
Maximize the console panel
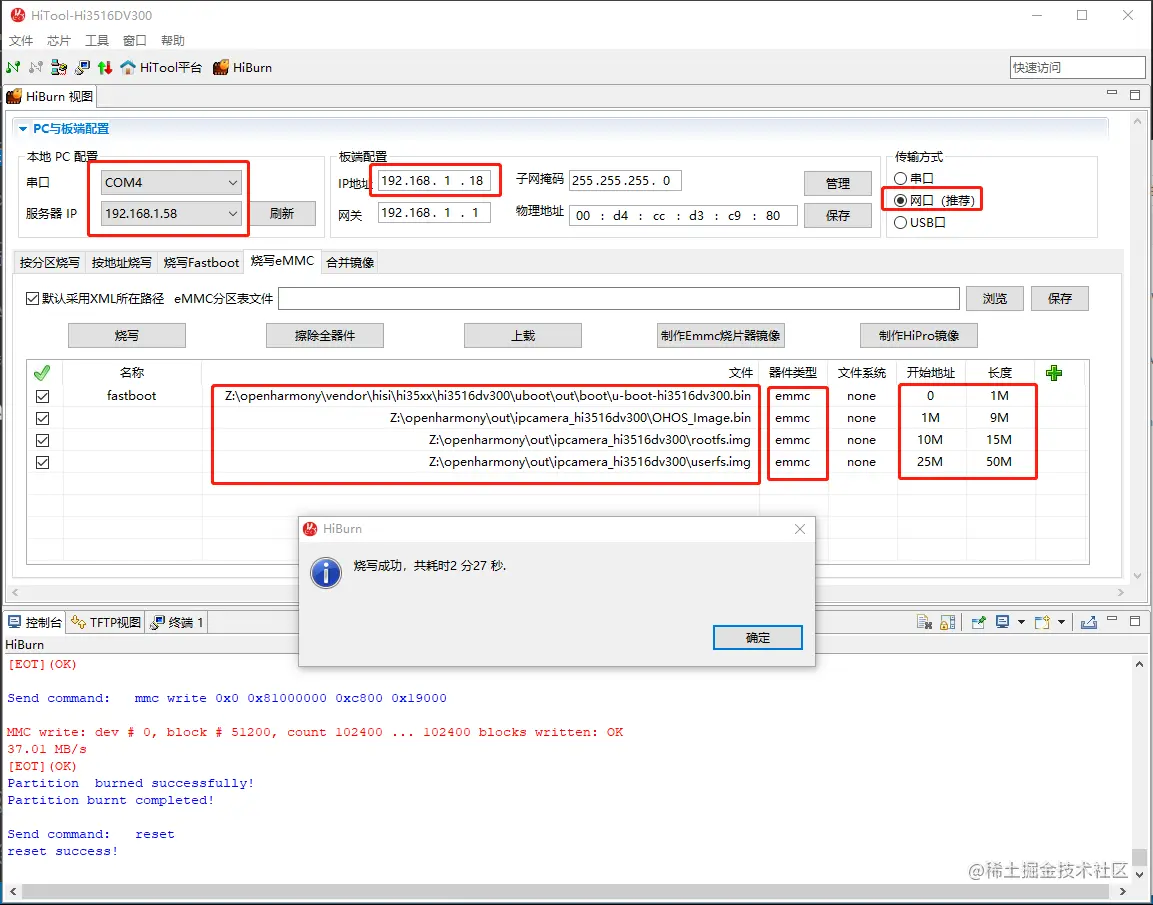click(1135, 621)
